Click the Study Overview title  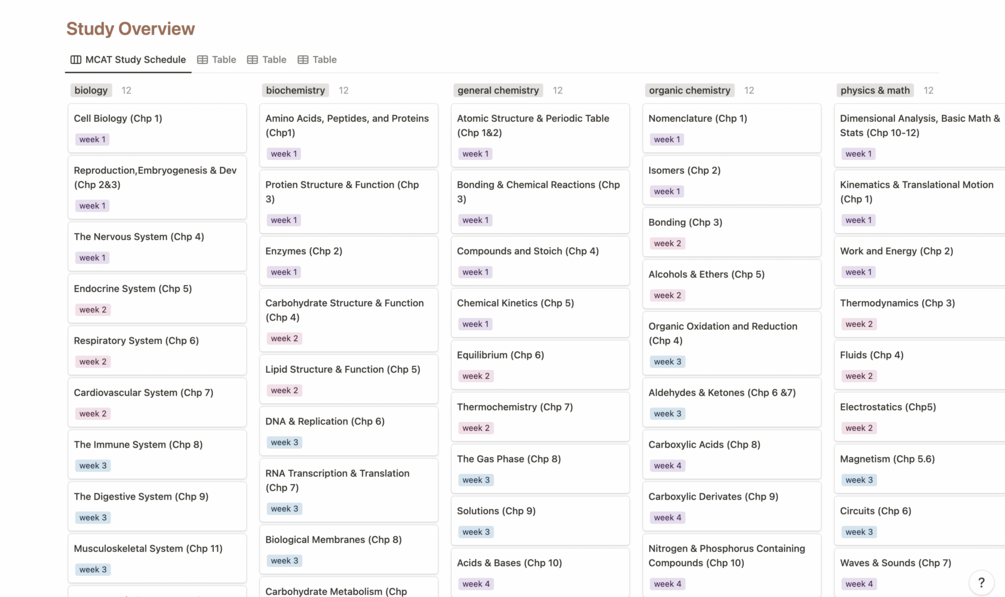coord(131,29)
